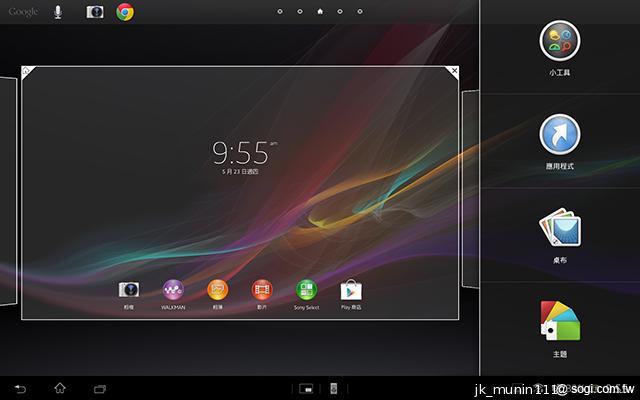Launch Chrome from the top bar
Screen dimensions: 640x400
click(x=125, y=12)
